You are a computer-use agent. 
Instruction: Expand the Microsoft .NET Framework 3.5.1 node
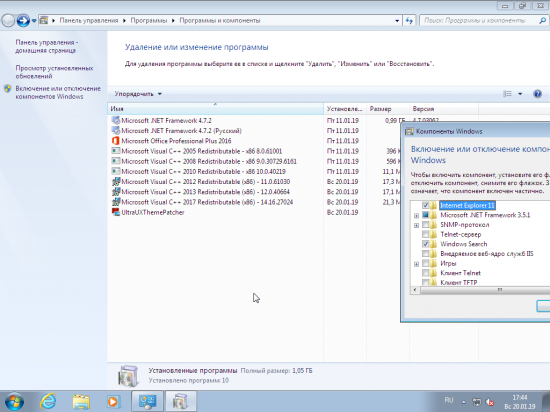click(416, 216)
